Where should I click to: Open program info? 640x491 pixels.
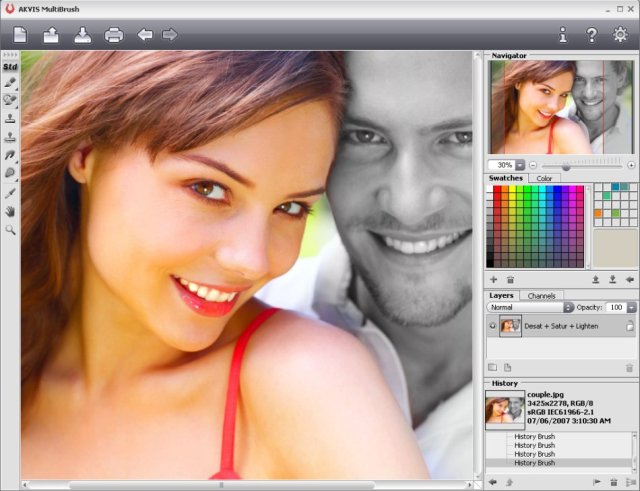563,35
